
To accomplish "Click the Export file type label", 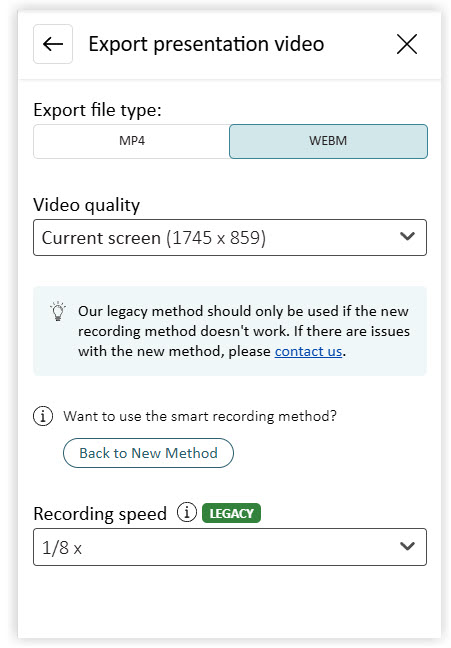I will 98,110.
